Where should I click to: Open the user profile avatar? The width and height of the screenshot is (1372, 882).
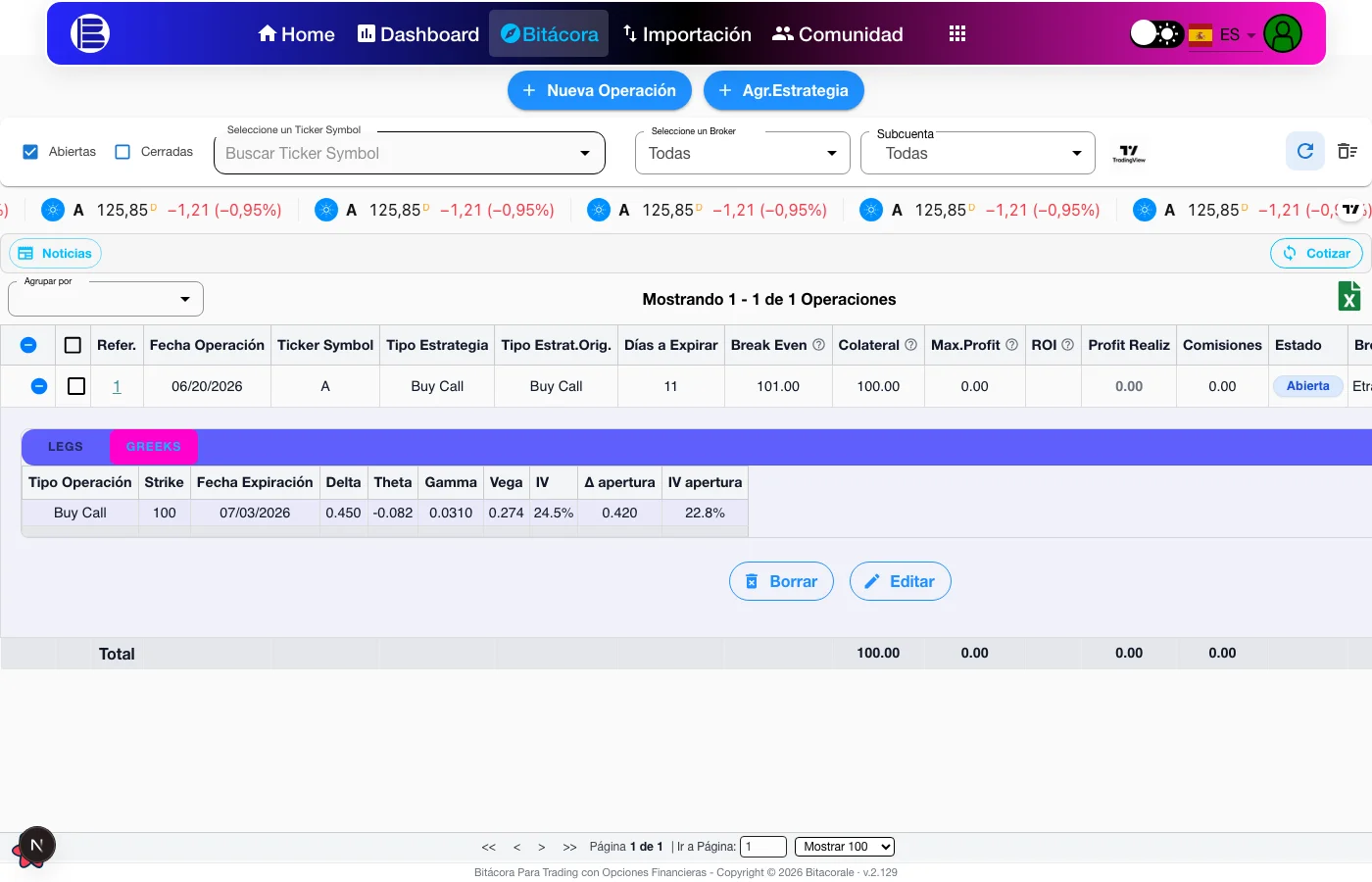click(1283, 34)
